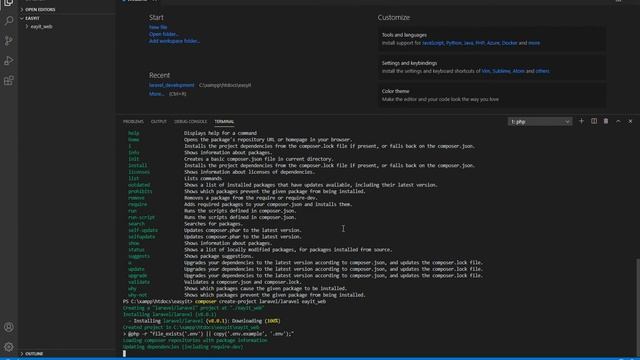Click 'Shows information about licenses of dependencies.' line
Screen dimensions: 640x360
(249, 172)
